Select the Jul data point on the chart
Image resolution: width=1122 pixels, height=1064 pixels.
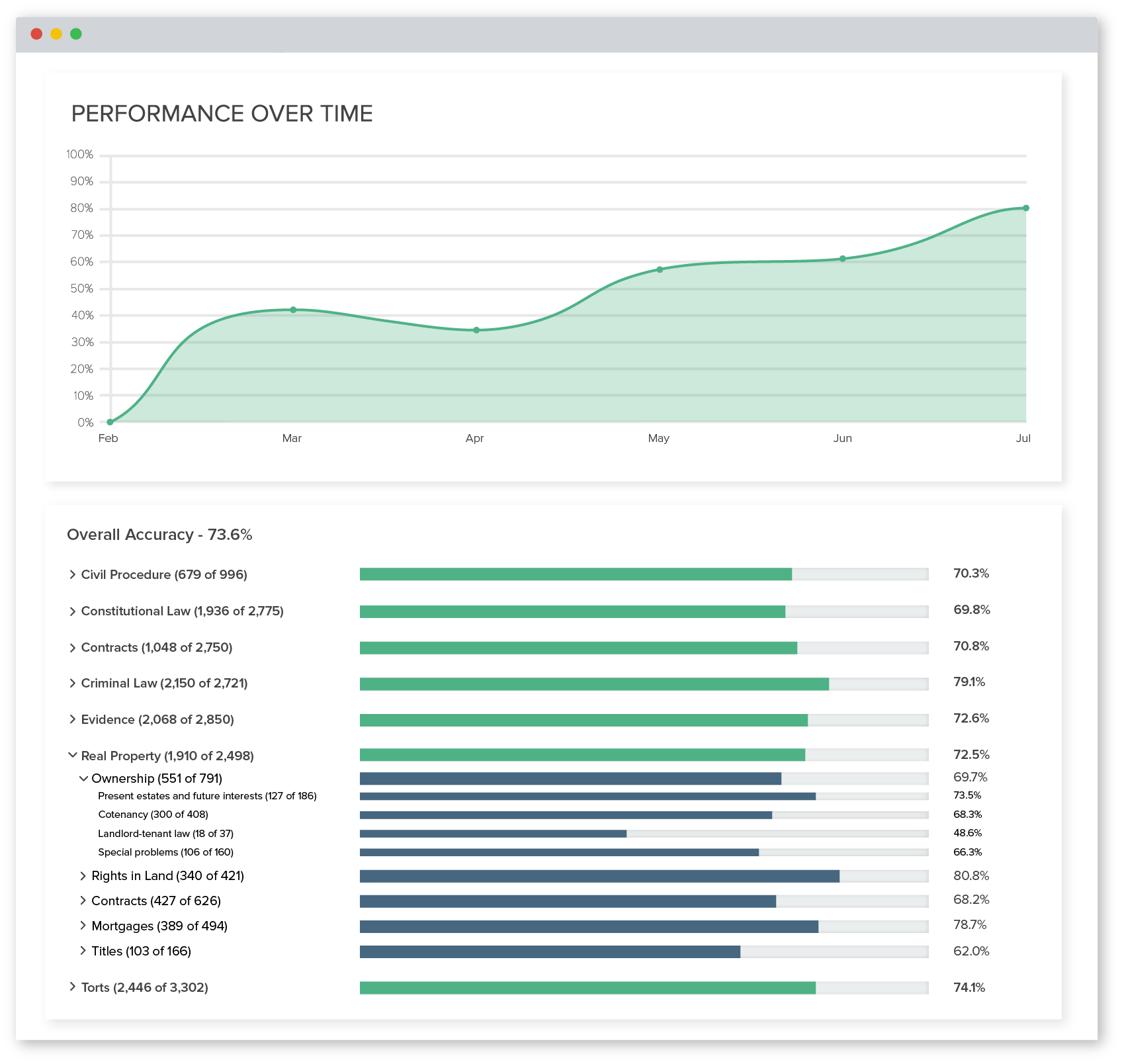coord(1025,206)
